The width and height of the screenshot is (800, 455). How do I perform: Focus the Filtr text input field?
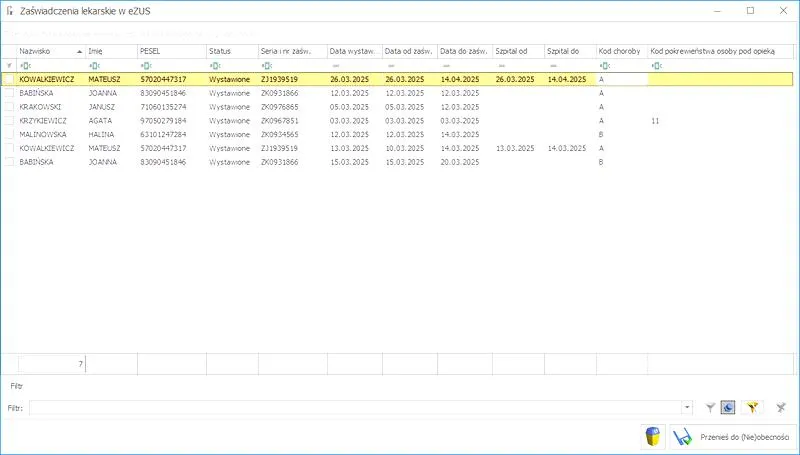[356, 408]
